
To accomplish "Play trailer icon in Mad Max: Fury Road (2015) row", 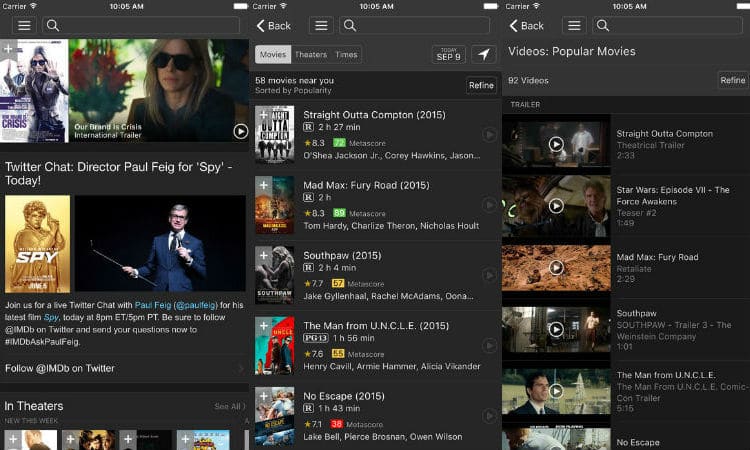I will (x=489, y=205).
